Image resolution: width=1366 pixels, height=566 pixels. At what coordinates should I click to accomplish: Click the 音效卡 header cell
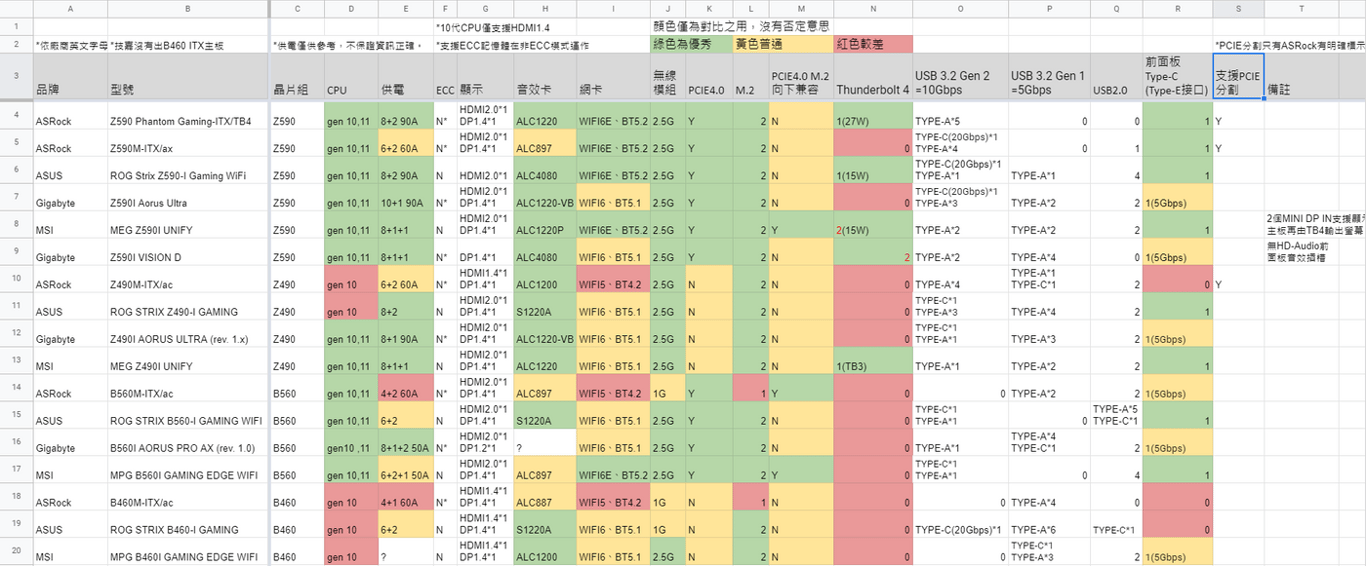coord(544,77)
